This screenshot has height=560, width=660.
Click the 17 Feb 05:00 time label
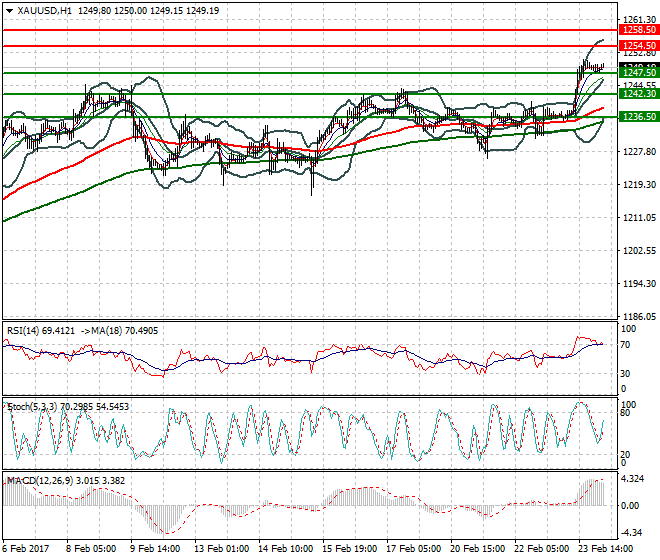pos(413,549)
